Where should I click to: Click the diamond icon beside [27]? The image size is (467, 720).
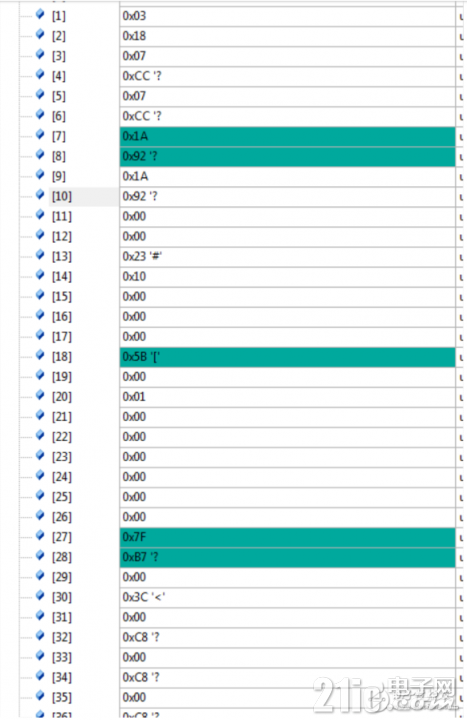pyautogui.click(x=40, y=535)
